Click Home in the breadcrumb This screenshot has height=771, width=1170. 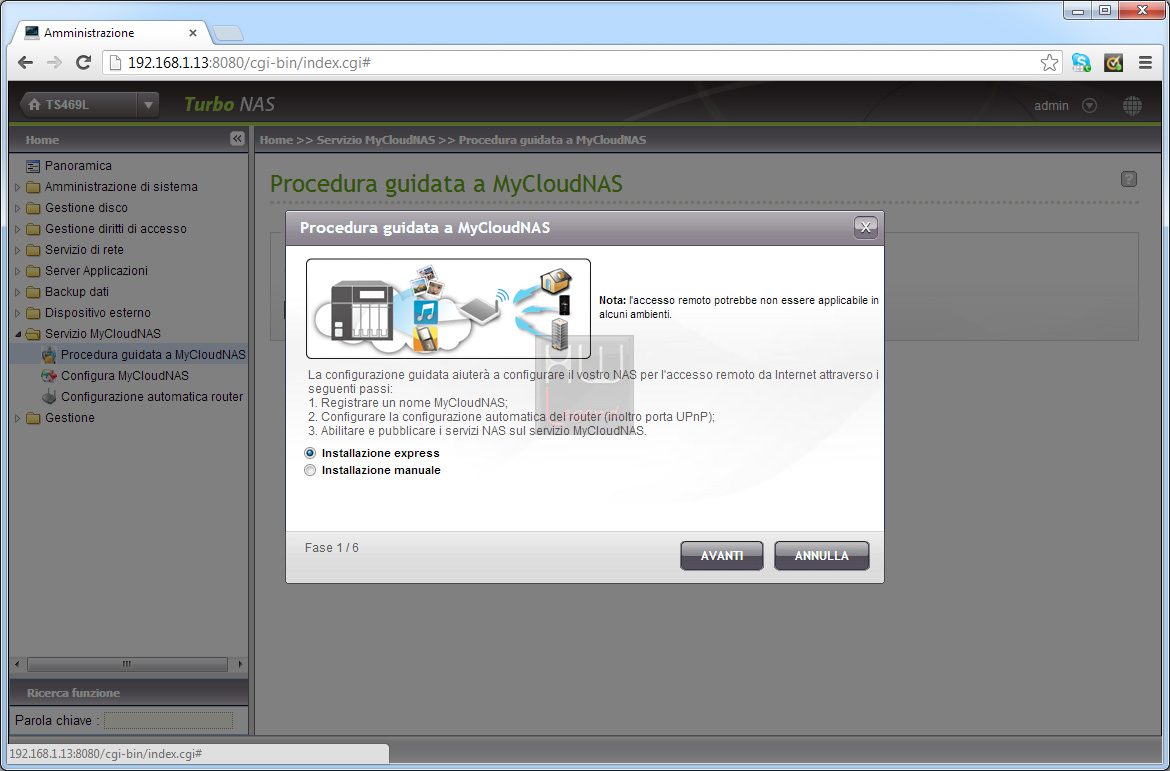click(x=276, y=140)
